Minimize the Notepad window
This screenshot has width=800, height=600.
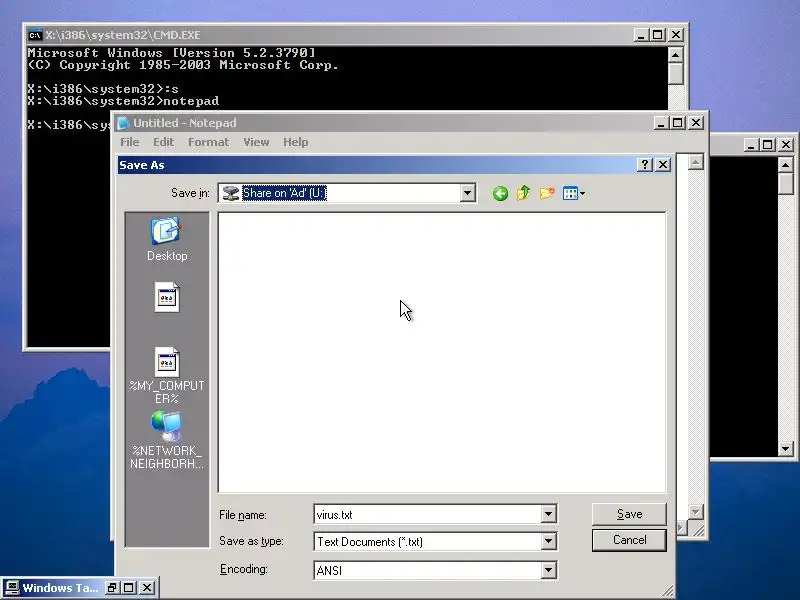(x=661, y=123)
